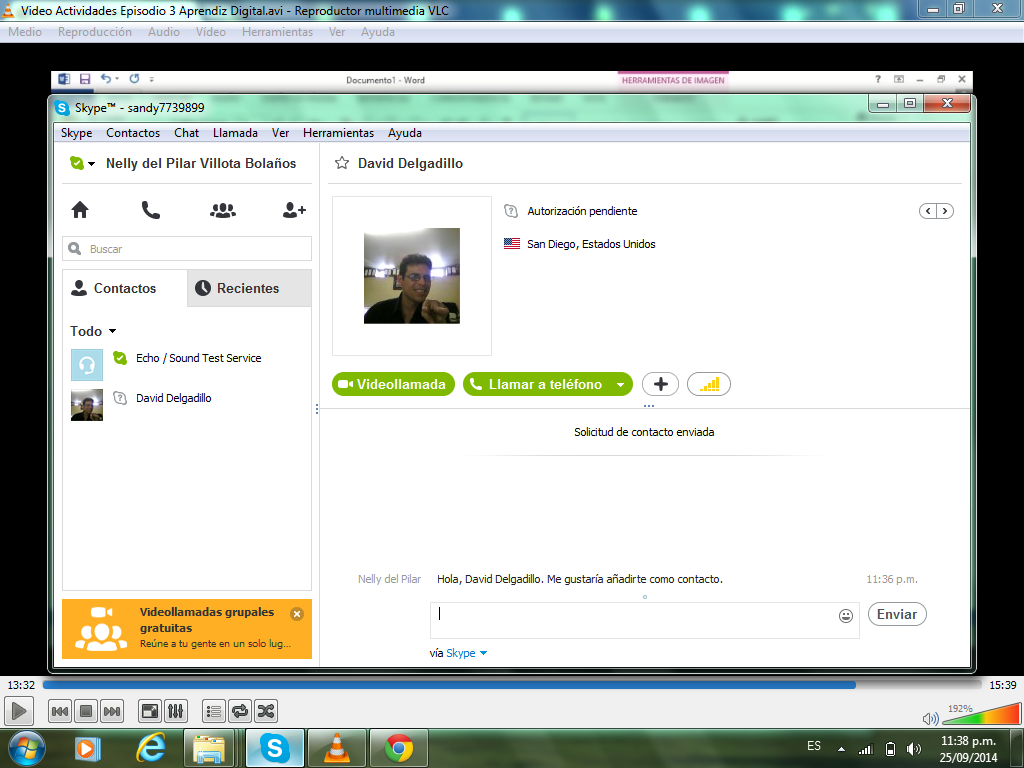Click the search magnifier in Buscar box

click(x=75, y=249)
